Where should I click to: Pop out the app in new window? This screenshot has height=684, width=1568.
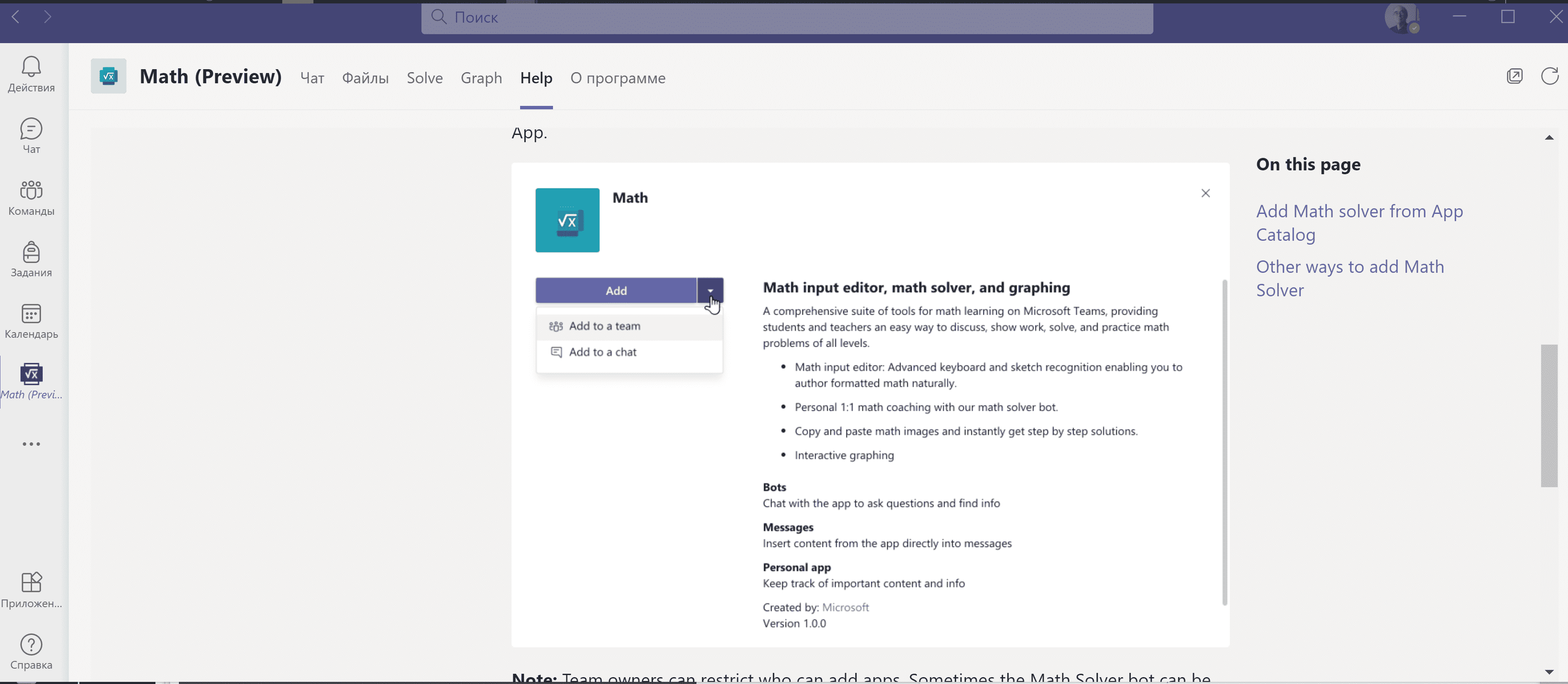click(1515, 76)
